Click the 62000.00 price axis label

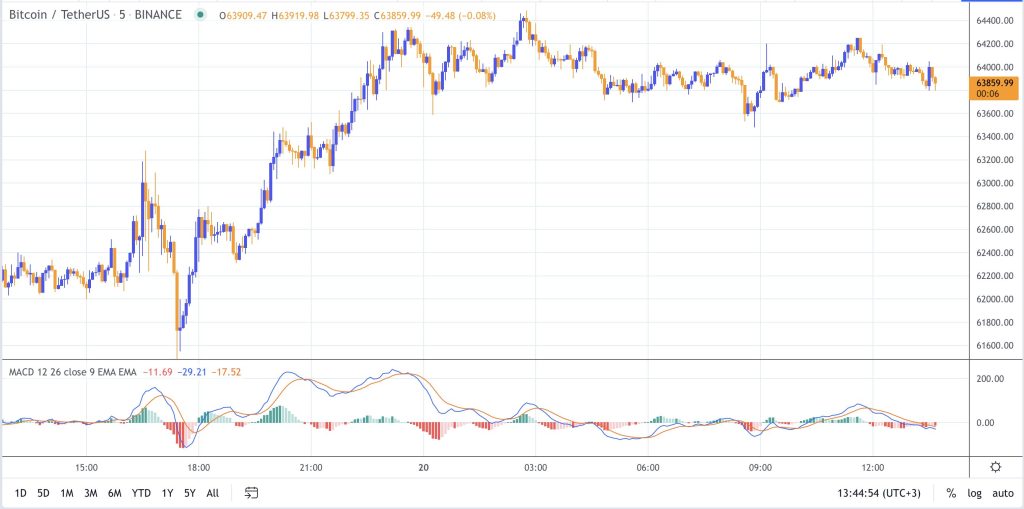click(x=993, y=299)
